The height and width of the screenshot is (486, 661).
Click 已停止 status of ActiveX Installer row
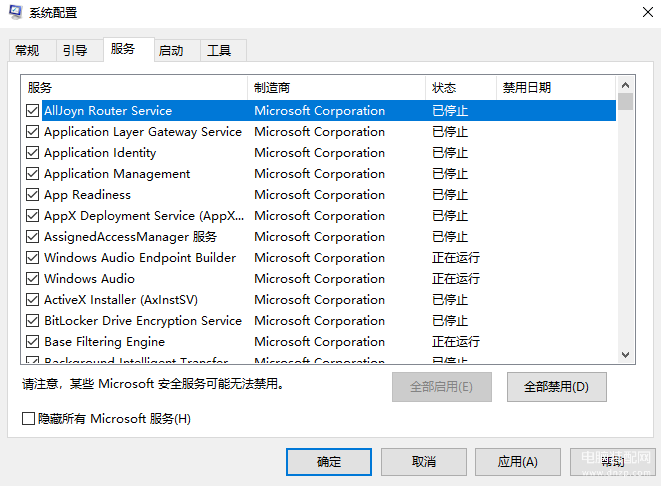point(450,300)
